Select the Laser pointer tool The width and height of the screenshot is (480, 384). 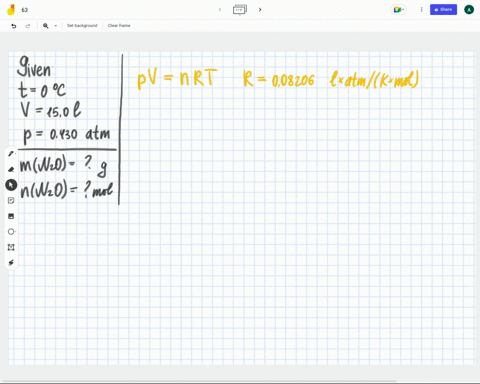(x=11, y=263)
